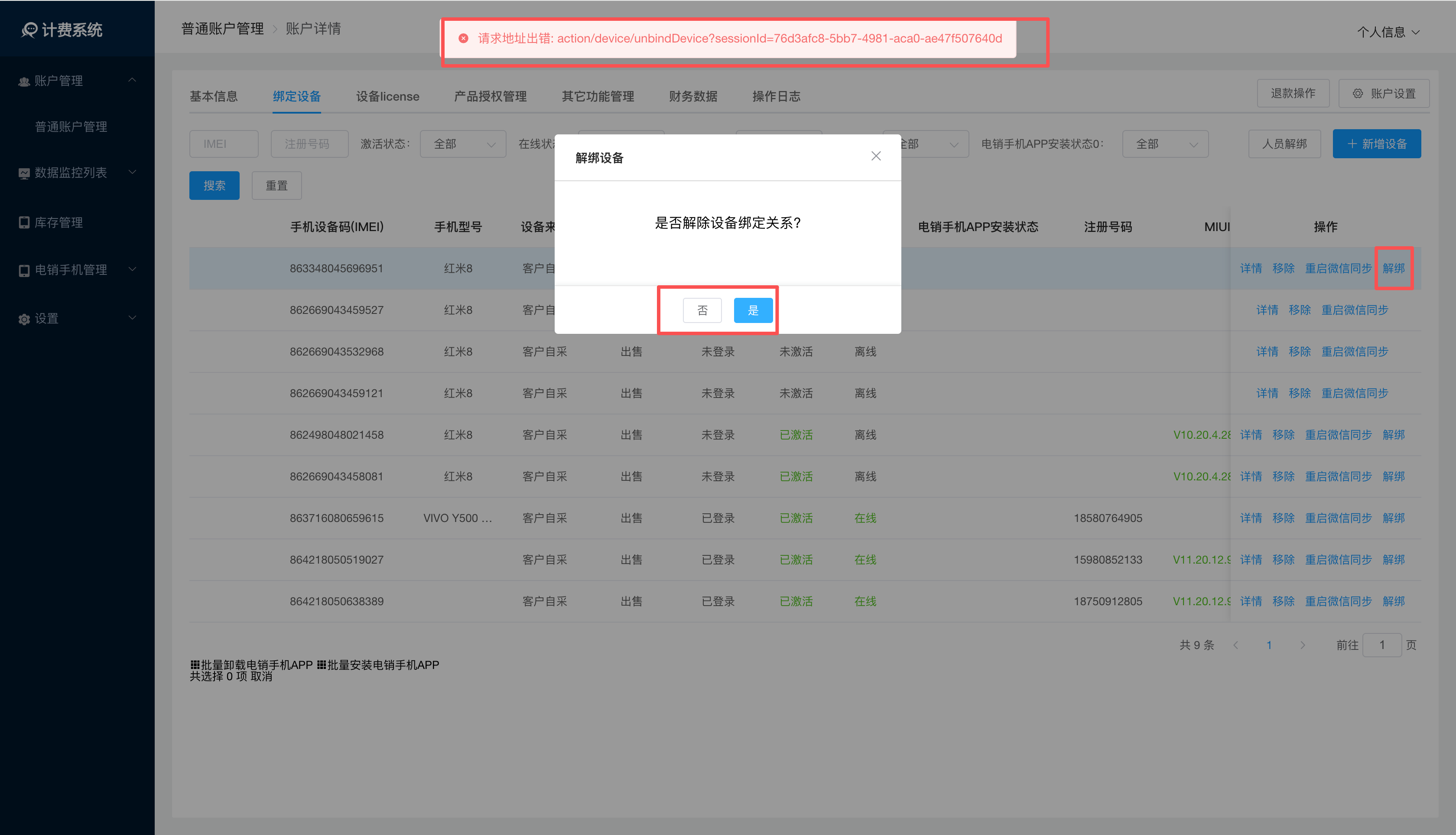Click the 账户管理 sidebar icon
Viewport: 1456px width, 835px height.
coord(24,82)
